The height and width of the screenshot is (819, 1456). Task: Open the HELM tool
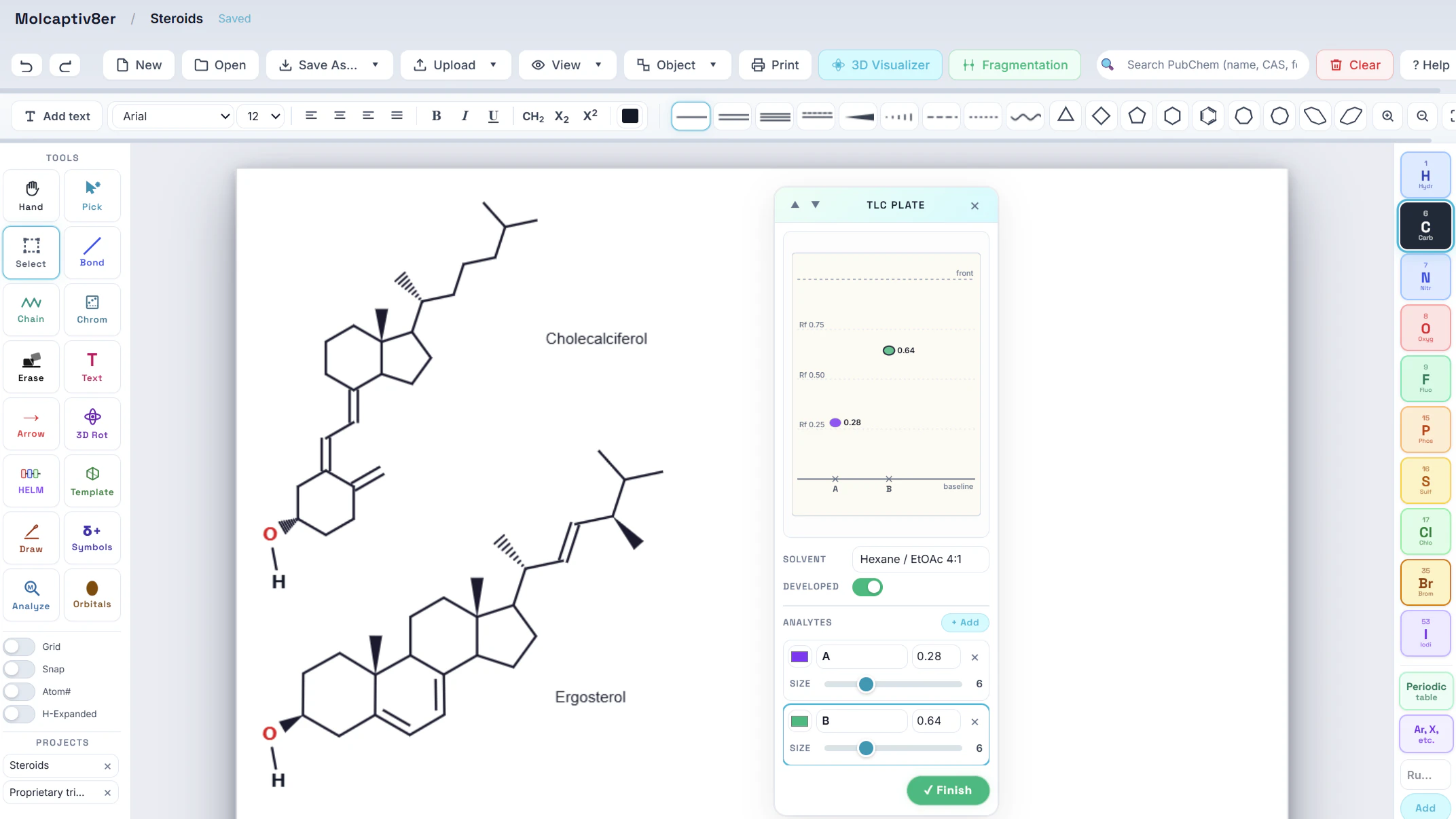coord(31,481)
